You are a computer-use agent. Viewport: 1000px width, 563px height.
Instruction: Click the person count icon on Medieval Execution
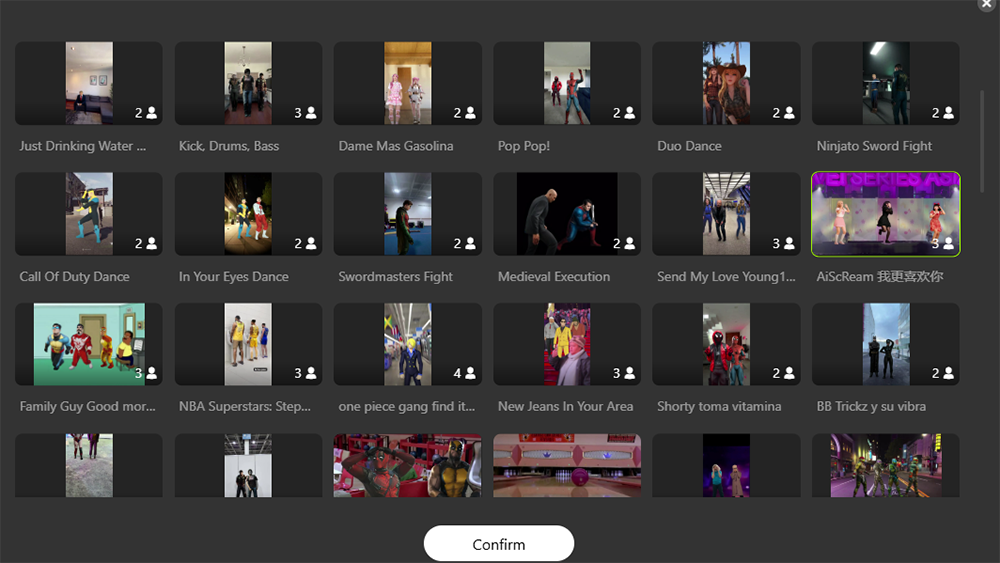click(630, 244)
